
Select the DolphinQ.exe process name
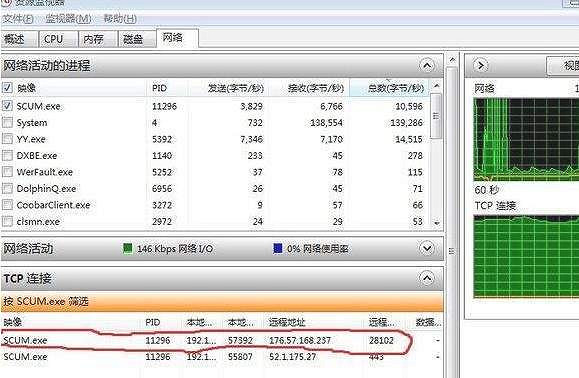(x=46, y=189)
